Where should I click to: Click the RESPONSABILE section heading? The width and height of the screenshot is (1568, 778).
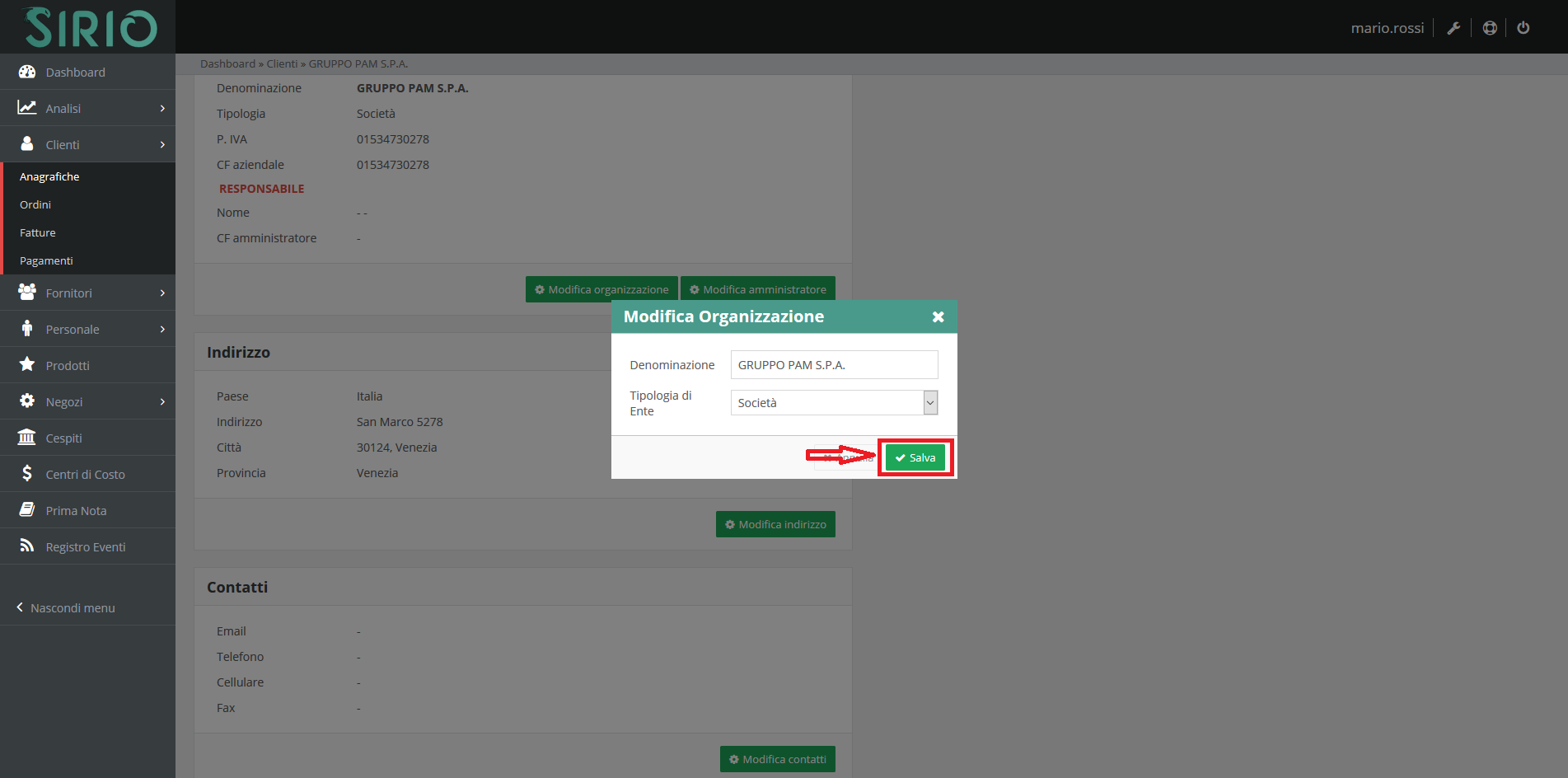point(262,189)
